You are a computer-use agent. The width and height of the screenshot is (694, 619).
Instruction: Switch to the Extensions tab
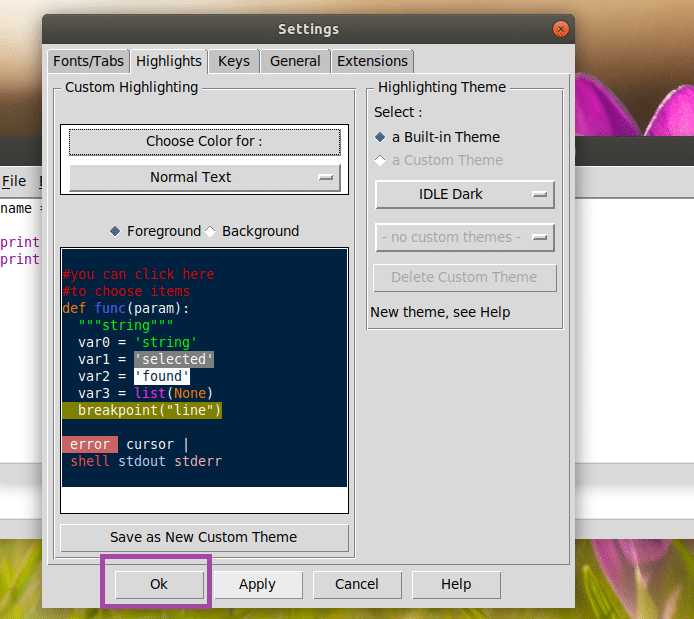372,61
